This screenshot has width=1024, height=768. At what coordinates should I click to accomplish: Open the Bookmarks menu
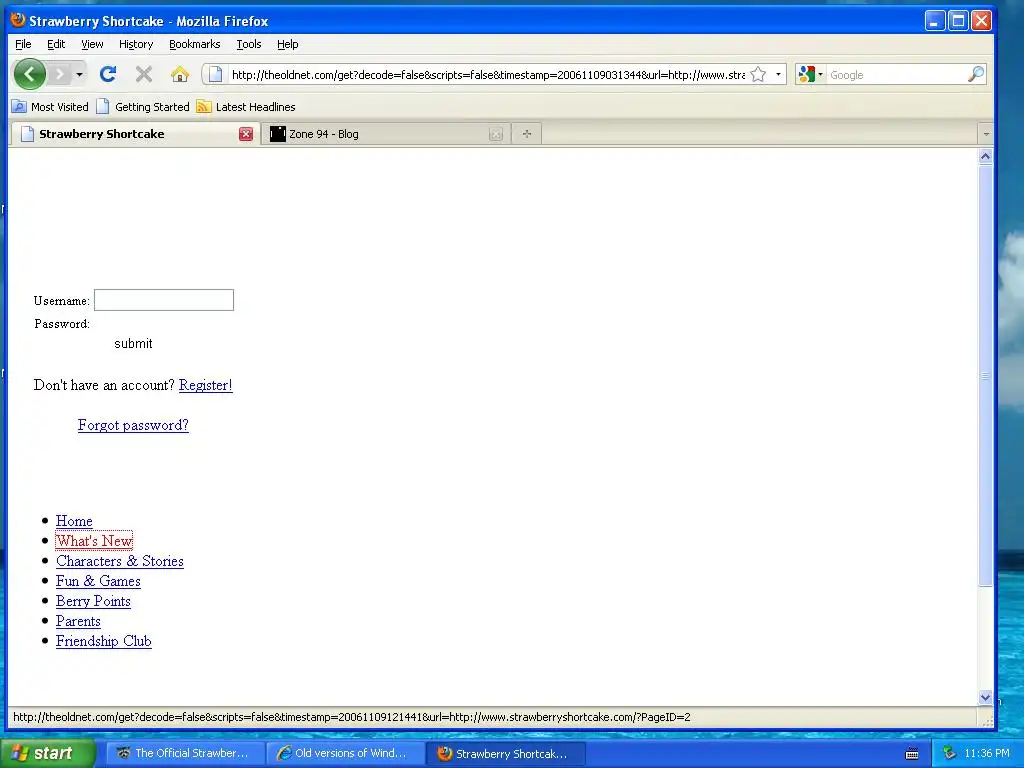pyautogui.click(x=195, y=44)
